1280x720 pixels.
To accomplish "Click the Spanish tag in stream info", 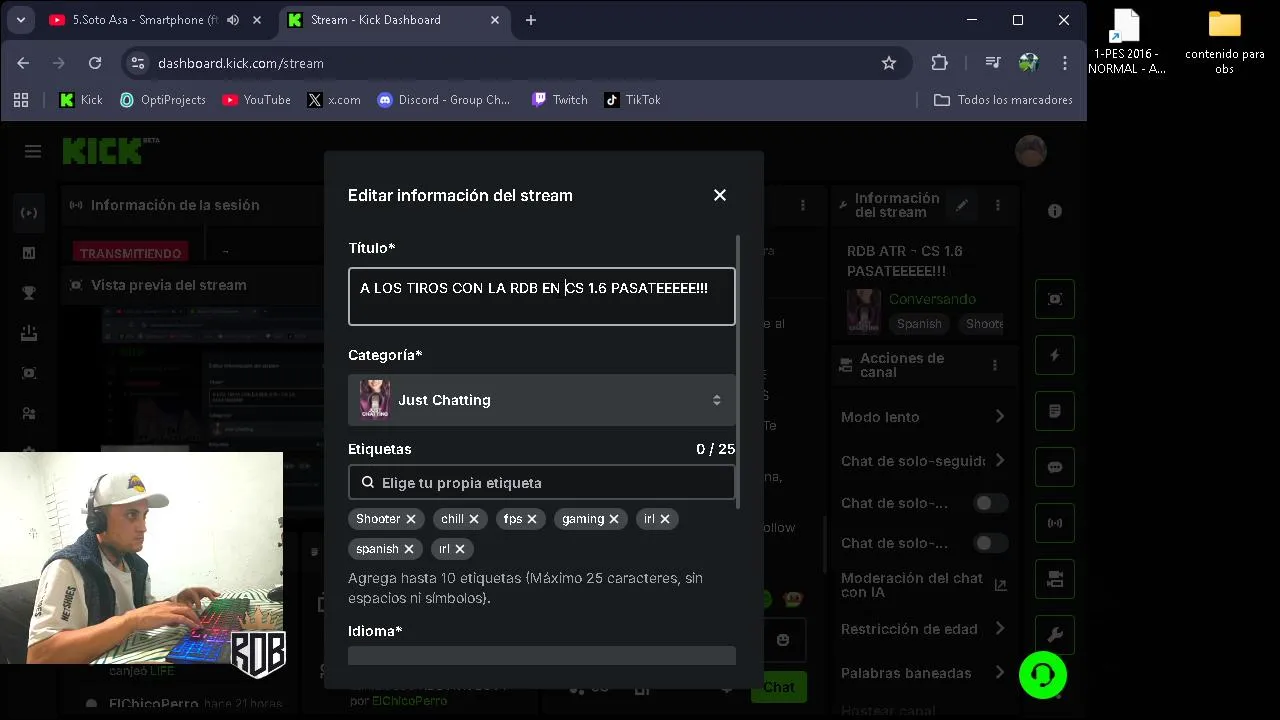I will (919, 324).
